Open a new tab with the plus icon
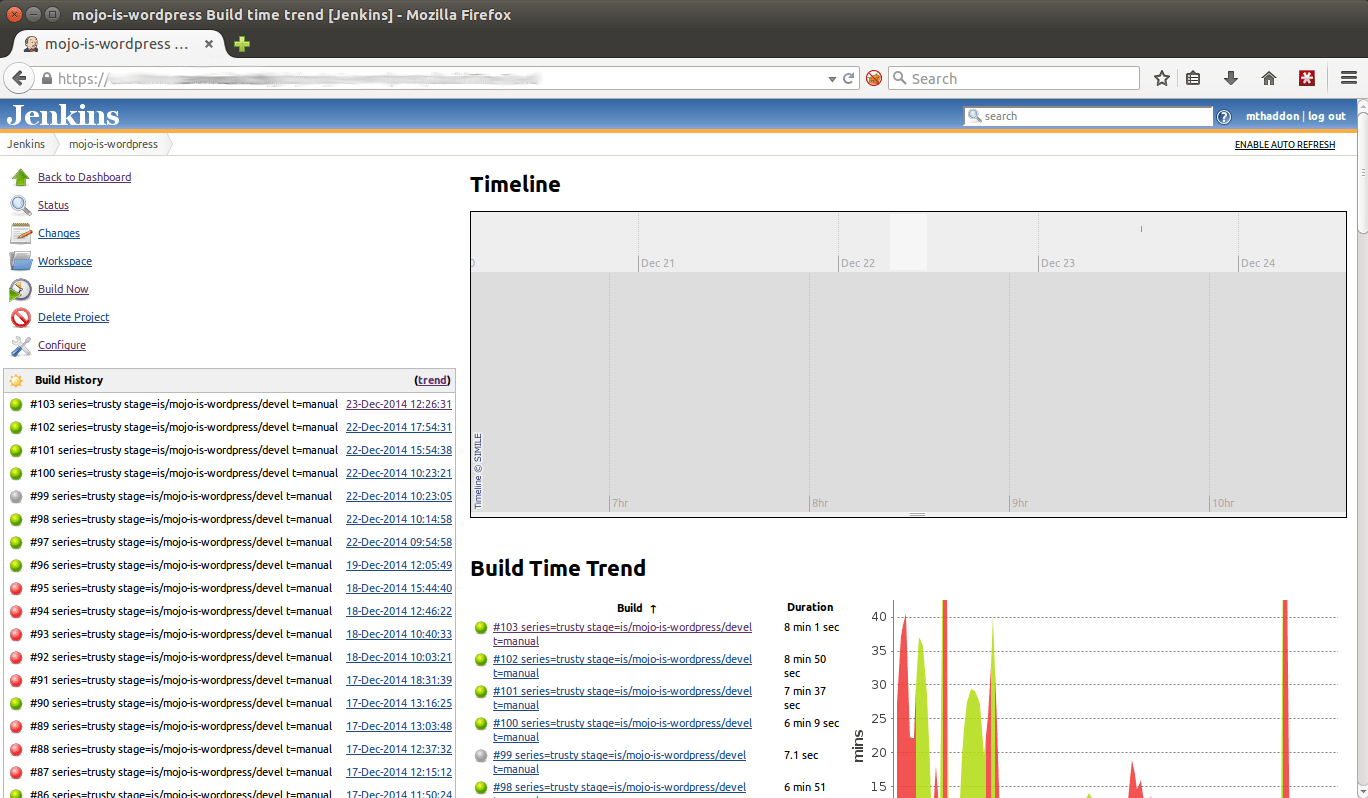Screen dimensions: 1368x798 pos(241,44)
